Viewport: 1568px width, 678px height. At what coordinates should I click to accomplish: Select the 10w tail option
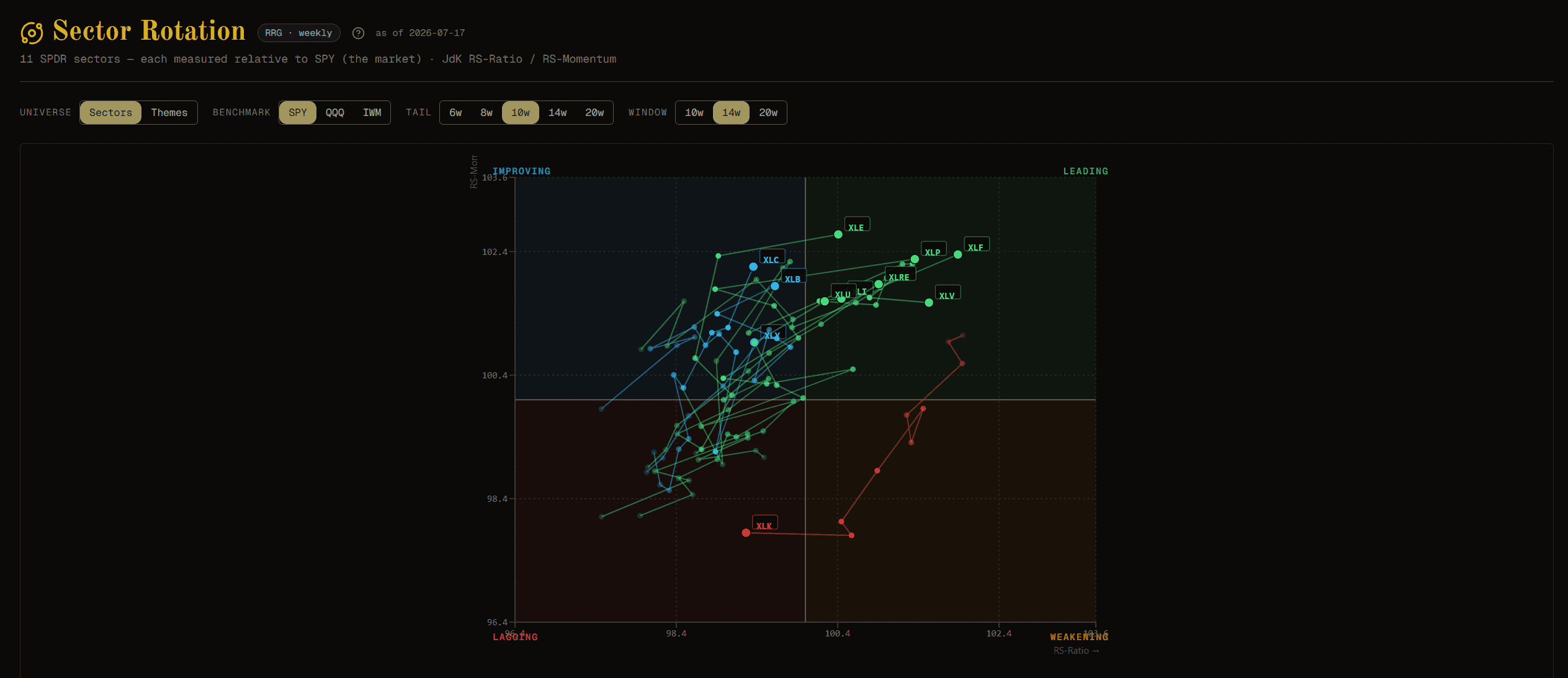[x=520, y=112]
